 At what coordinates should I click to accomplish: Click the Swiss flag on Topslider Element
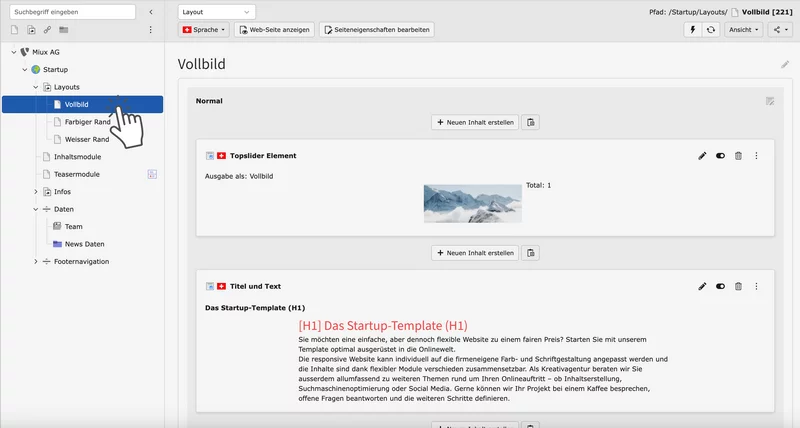(x=221, y=156)
